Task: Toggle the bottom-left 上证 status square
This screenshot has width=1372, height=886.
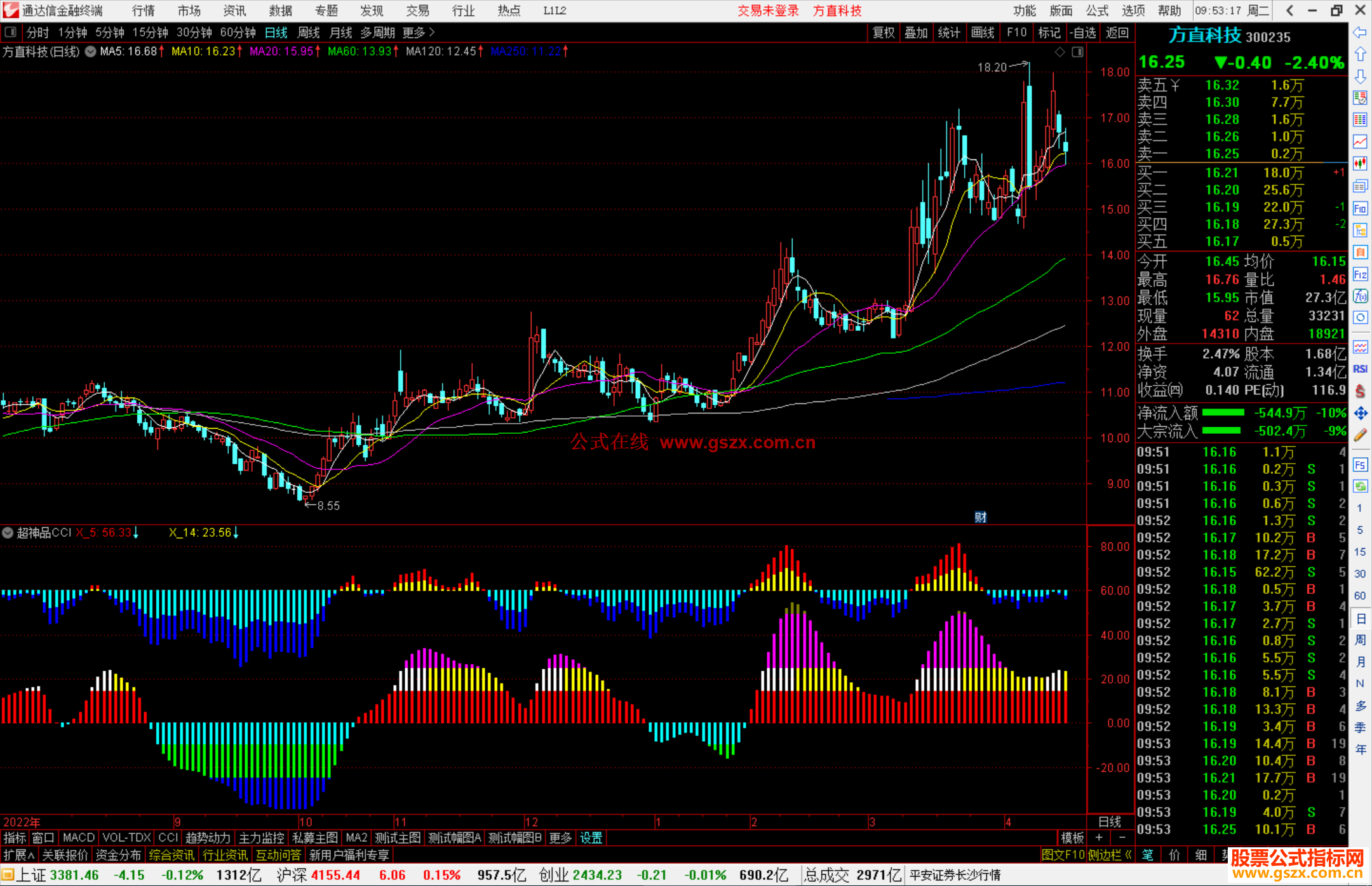Action: pos(8,875)
